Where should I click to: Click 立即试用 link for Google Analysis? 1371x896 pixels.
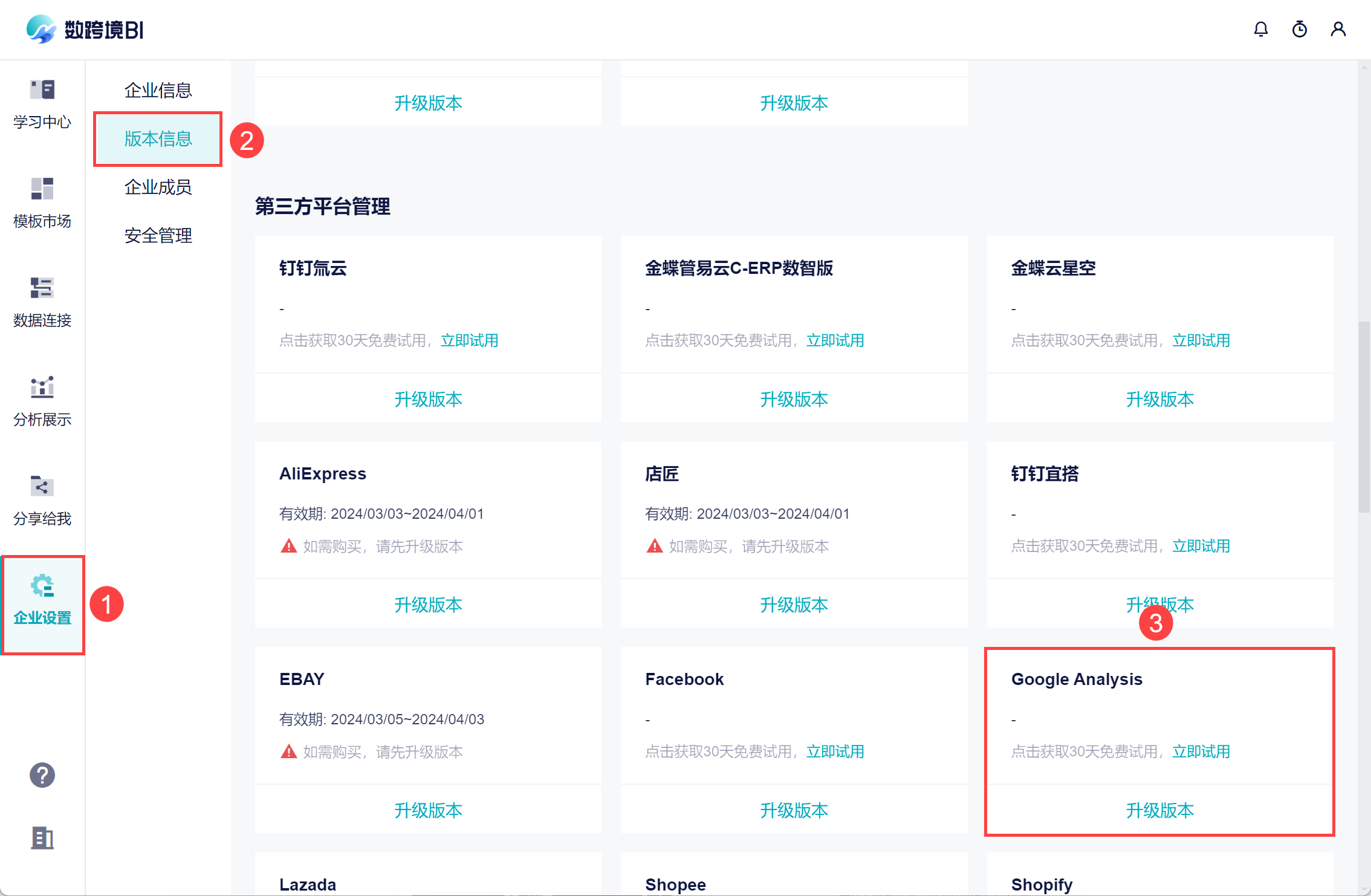tap(1201, 752)
